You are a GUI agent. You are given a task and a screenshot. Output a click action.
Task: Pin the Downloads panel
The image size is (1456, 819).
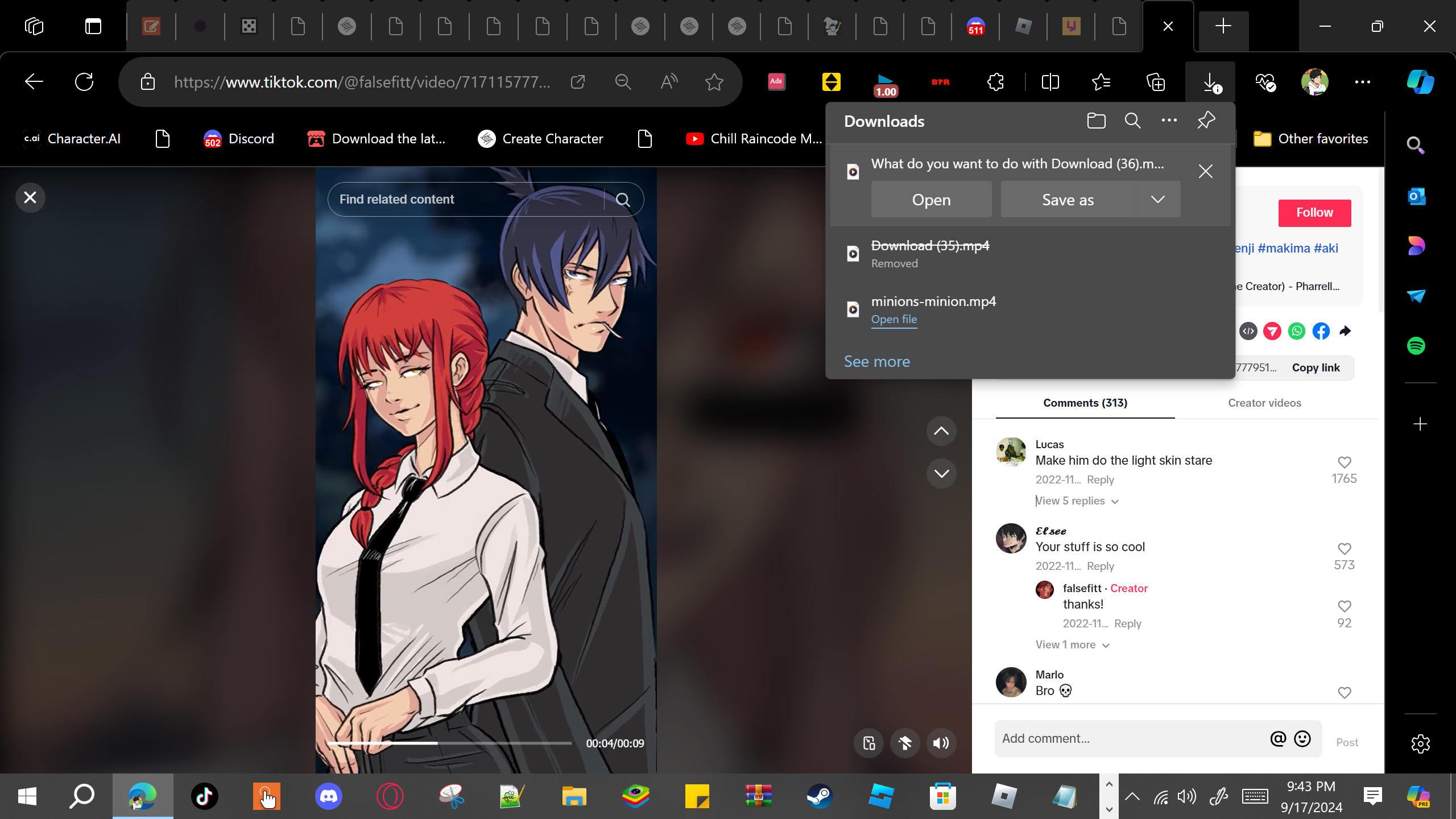coord(1206,121)
